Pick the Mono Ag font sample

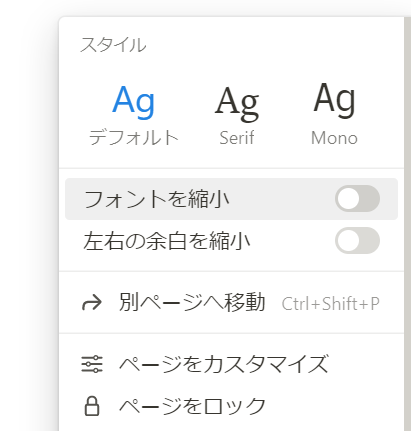[334, 99]
